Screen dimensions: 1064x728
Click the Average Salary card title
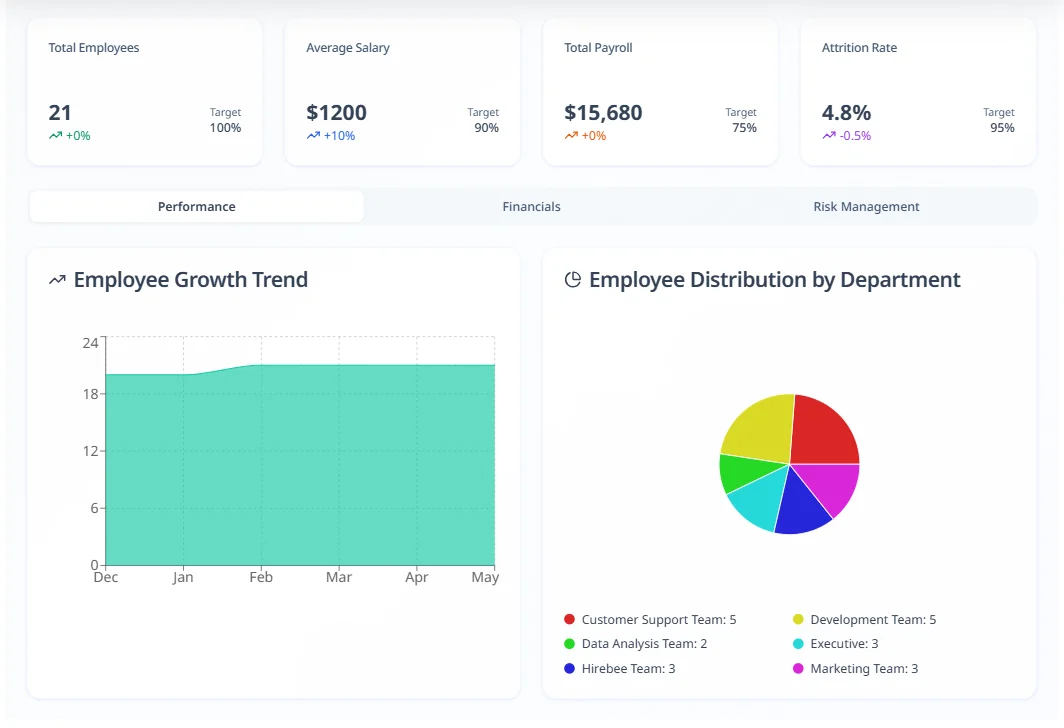(347, 47)
